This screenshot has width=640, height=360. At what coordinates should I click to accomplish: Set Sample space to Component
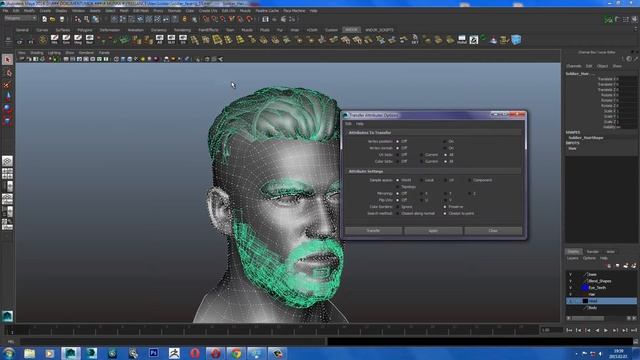coord(469,180)
